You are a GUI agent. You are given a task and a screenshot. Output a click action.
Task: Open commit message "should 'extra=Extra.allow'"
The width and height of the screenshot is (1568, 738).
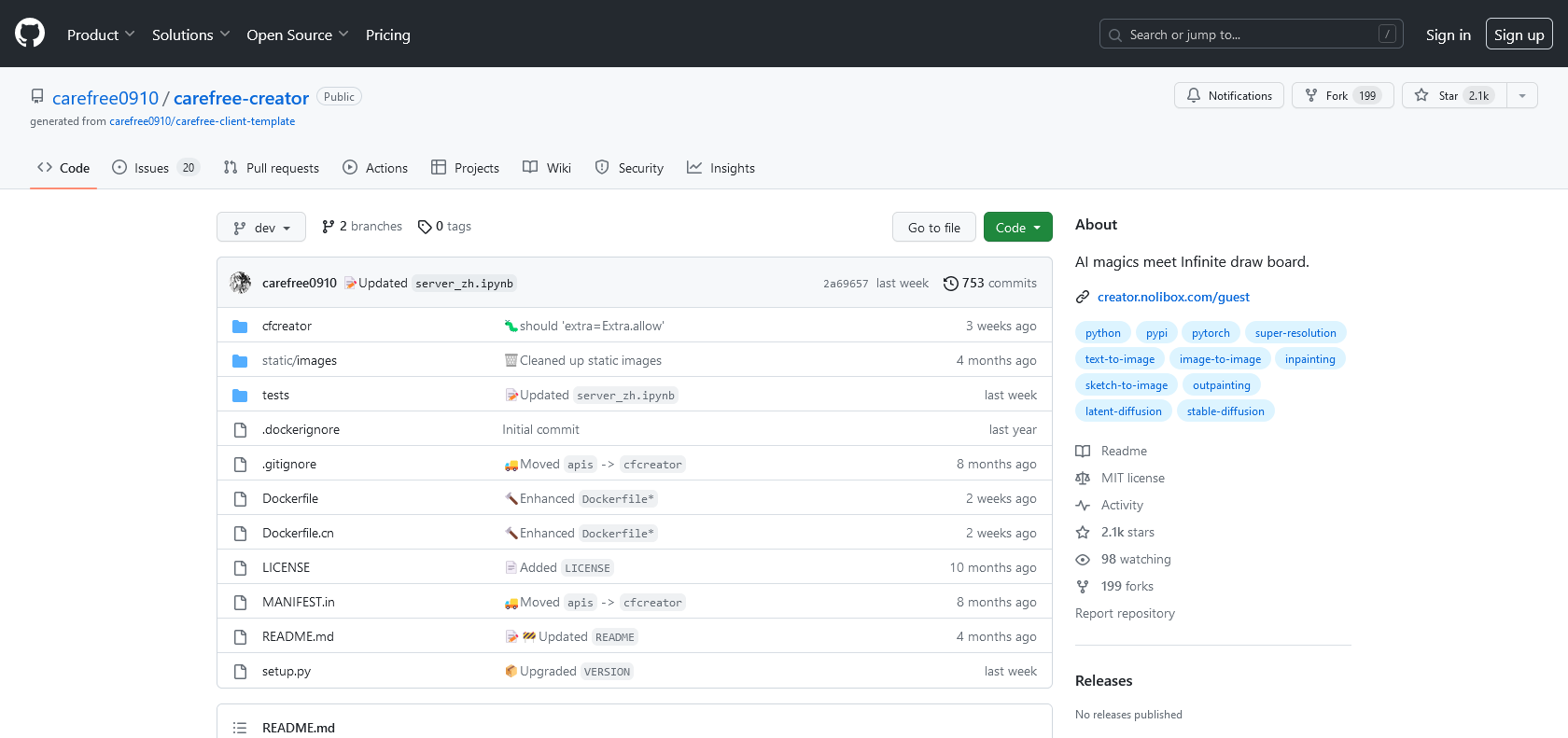point(592,326)
